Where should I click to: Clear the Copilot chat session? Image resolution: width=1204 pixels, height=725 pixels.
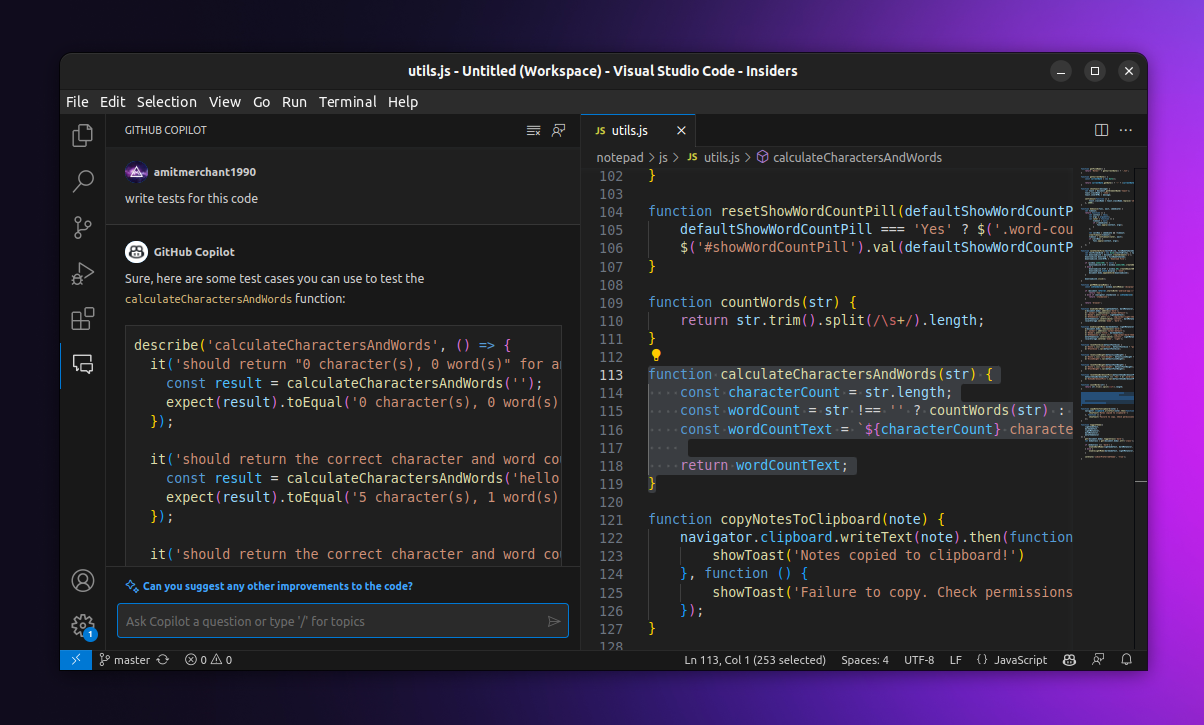(534, 130)
